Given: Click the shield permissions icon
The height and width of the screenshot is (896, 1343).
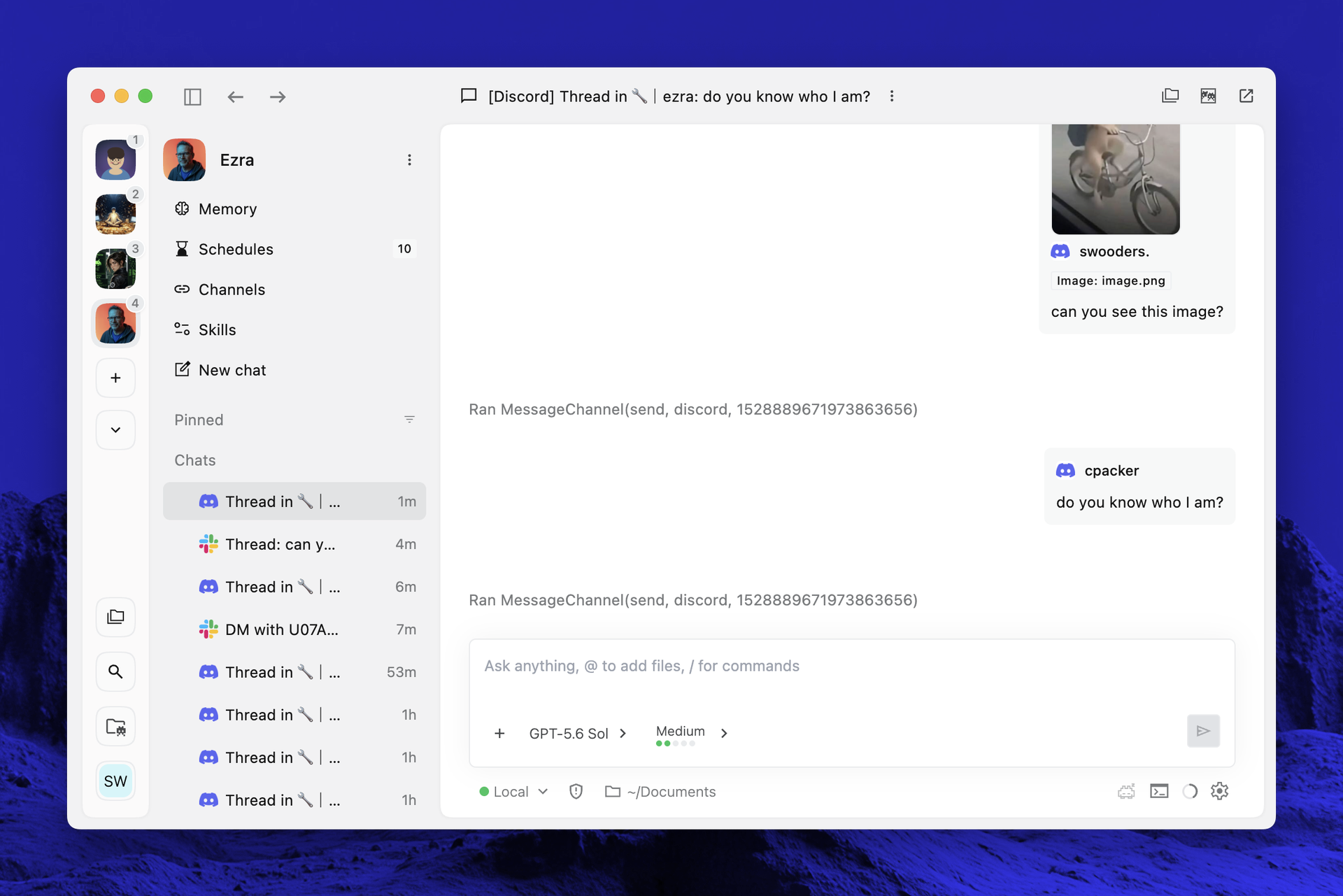Looking at the screenshot, I should (x=576, y=792).
